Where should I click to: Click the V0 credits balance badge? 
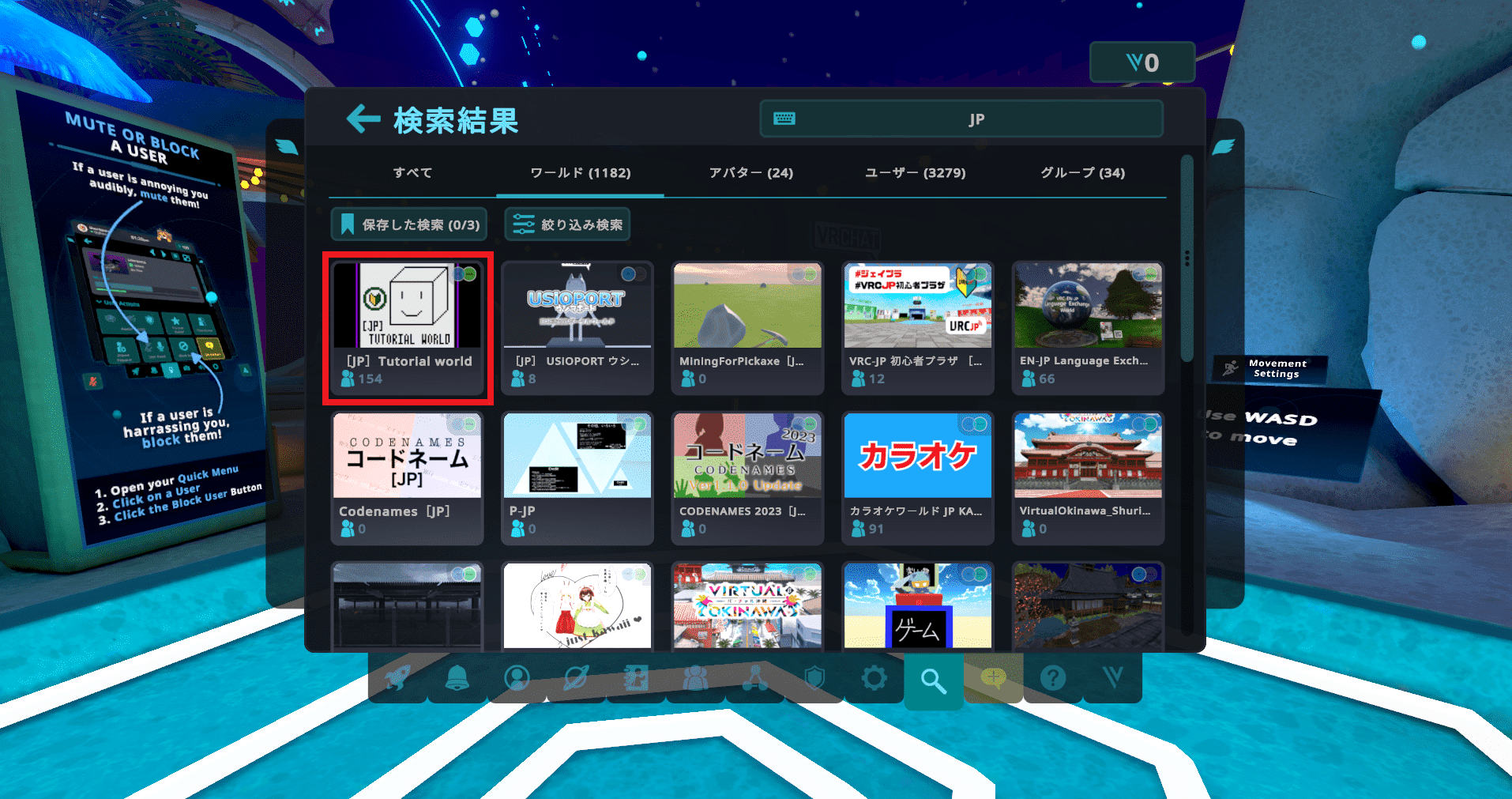[x=1142, y=62]
